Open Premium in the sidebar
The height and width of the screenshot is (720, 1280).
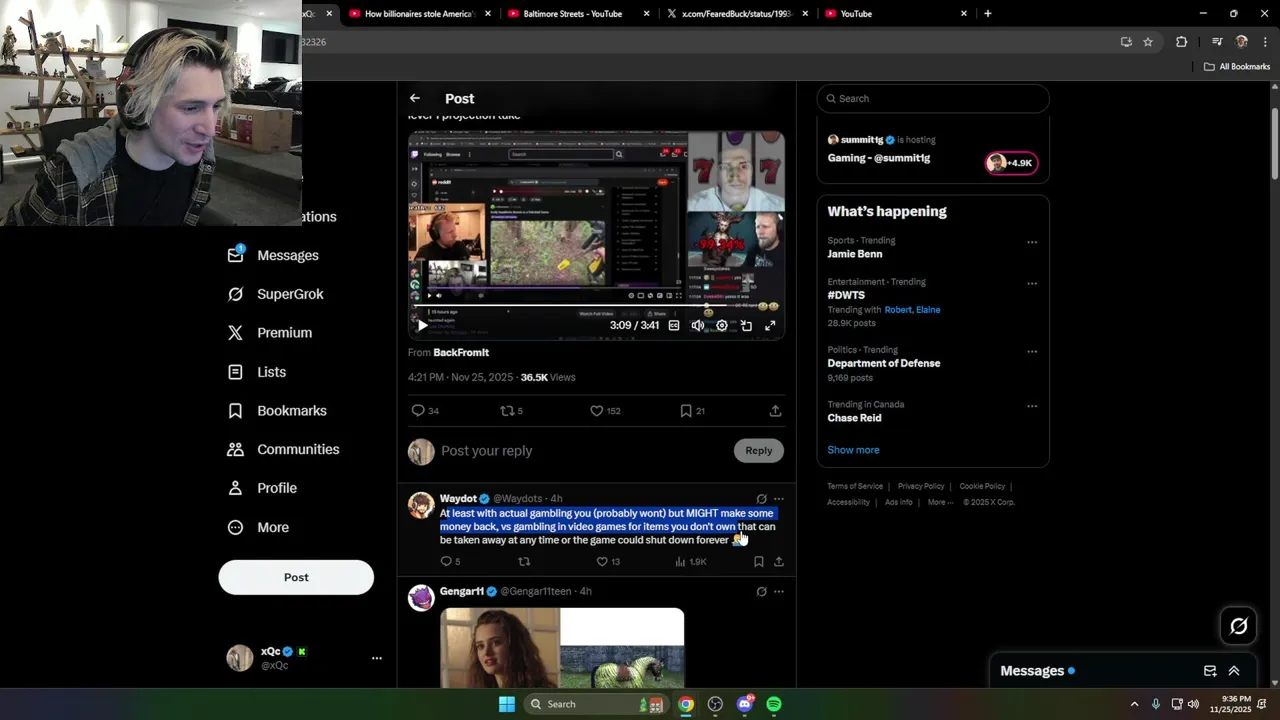270,333
